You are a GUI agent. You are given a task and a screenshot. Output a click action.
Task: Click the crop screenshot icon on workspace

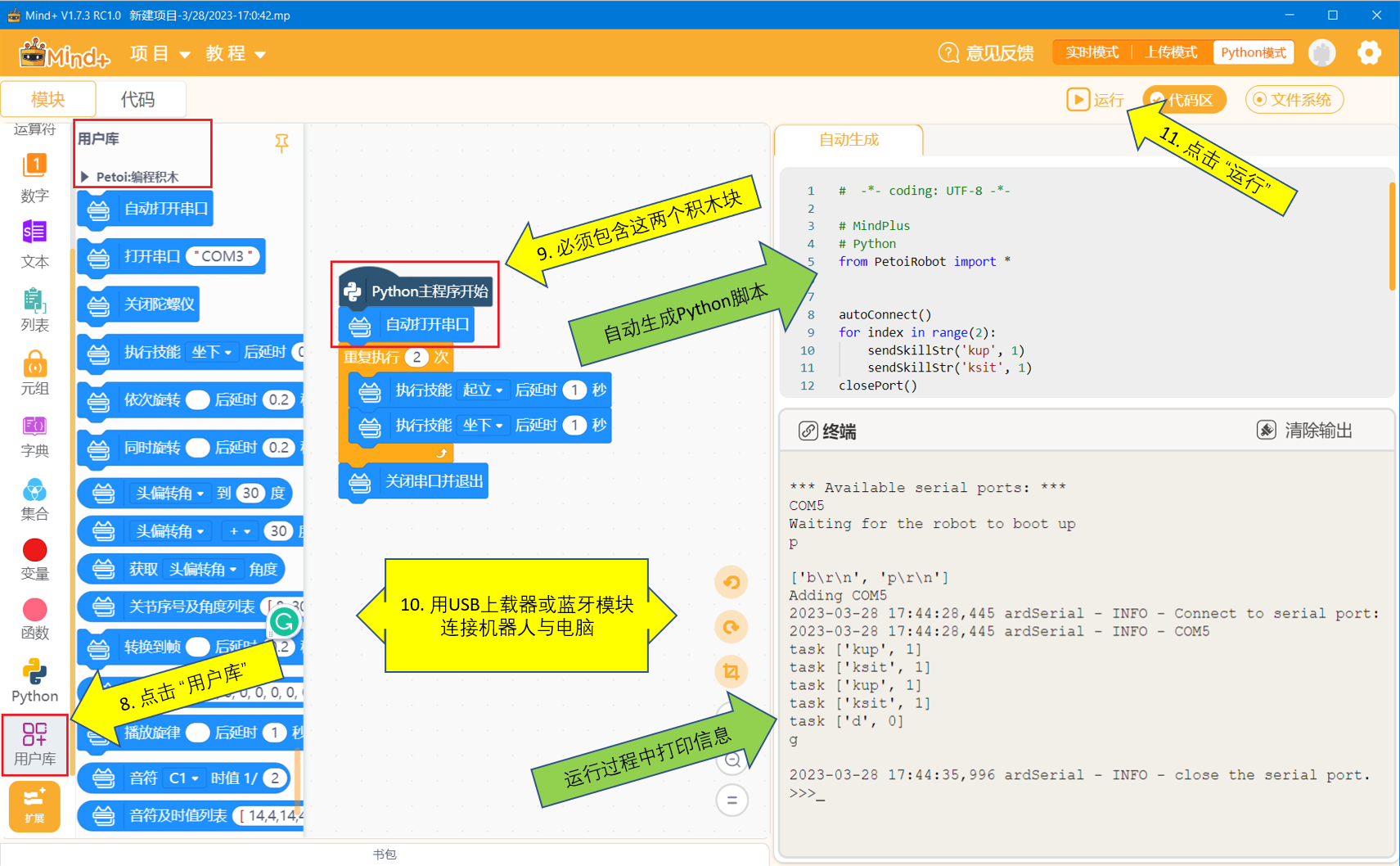pyautogui.click(x=732, y=672)
